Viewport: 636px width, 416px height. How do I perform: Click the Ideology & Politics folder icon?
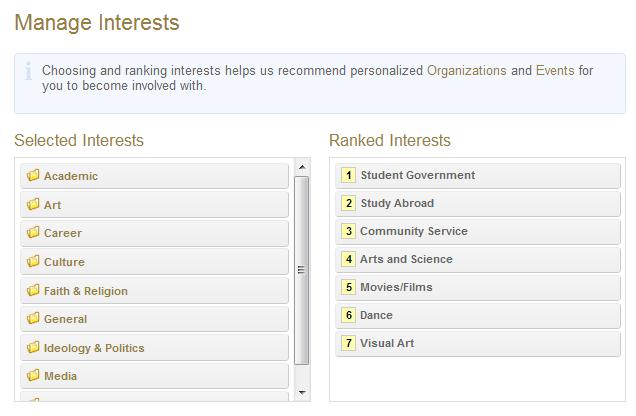click(x=33, y=348)
